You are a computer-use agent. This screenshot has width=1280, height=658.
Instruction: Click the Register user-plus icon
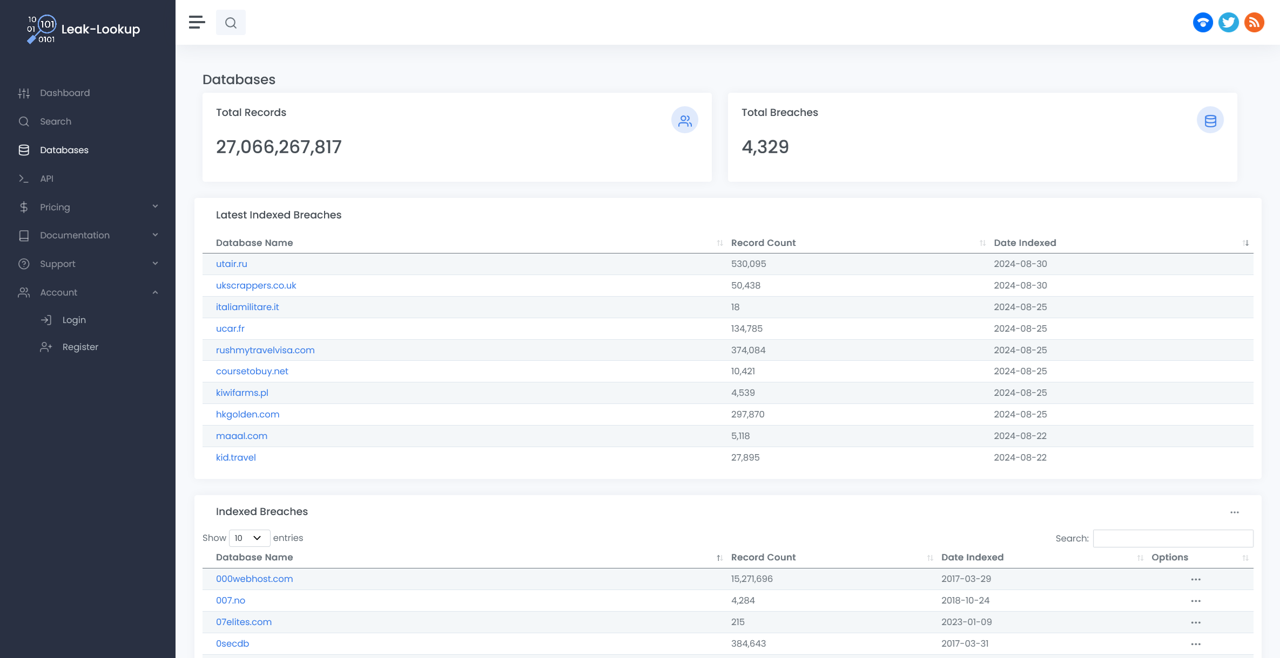[46, 347]
